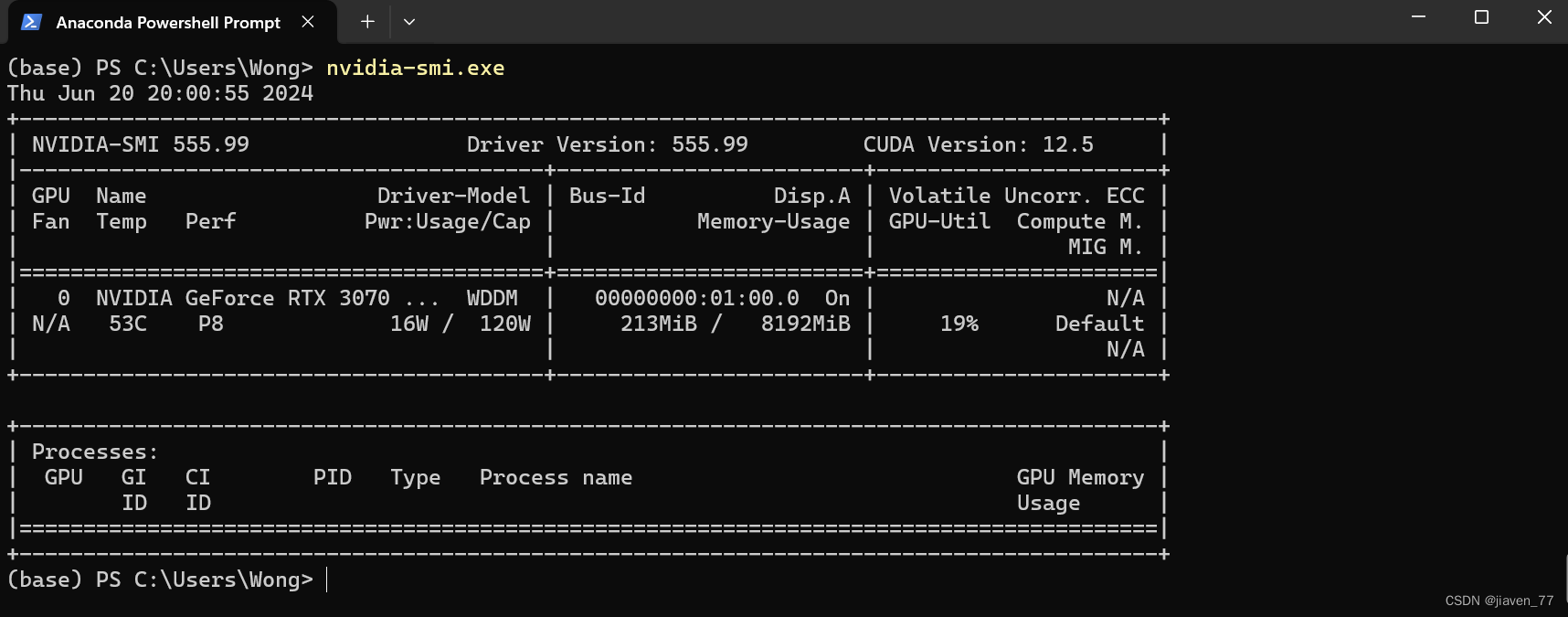Click the Fan column header
The height and width of the screenshot is (617, 1568).
point(51,221)
